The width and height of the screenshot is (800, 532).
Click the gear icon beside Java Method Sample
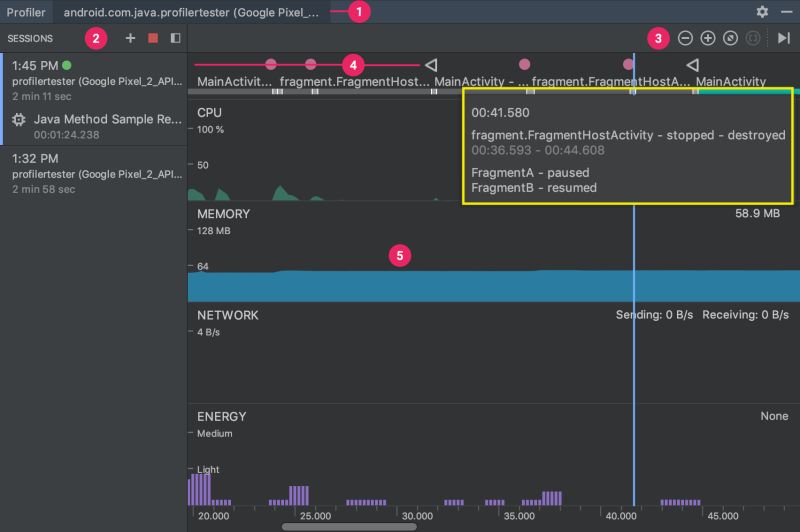point(19,119)
